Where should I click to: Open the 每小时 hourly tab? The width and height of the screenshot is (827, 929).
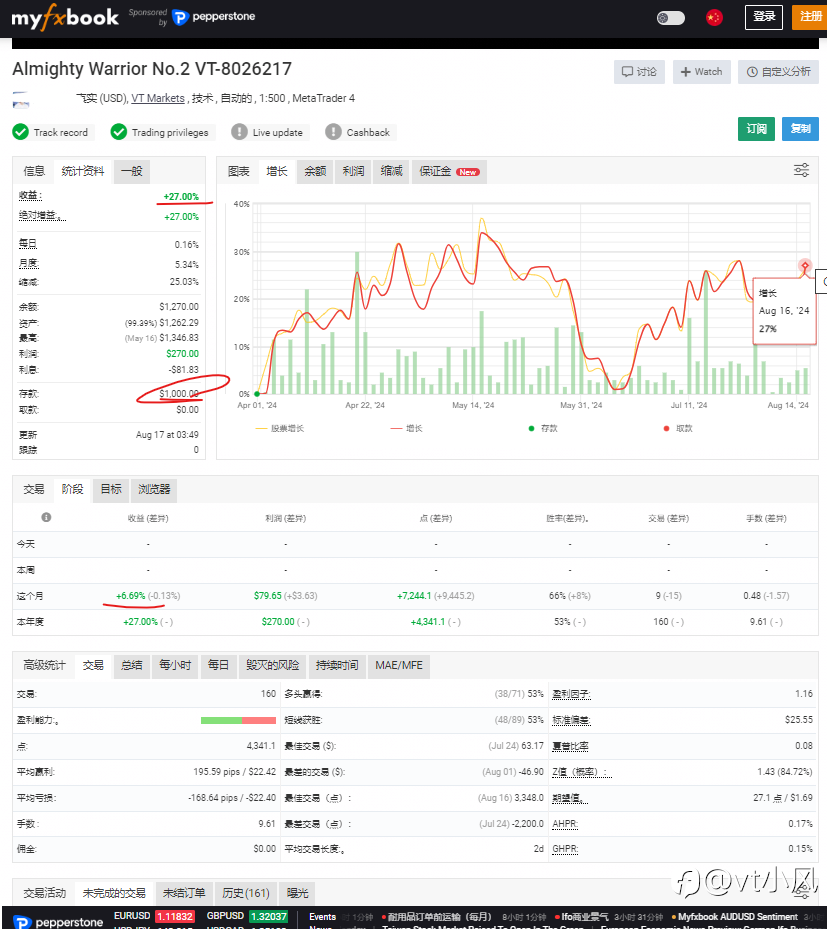click(x=175, y=665)
